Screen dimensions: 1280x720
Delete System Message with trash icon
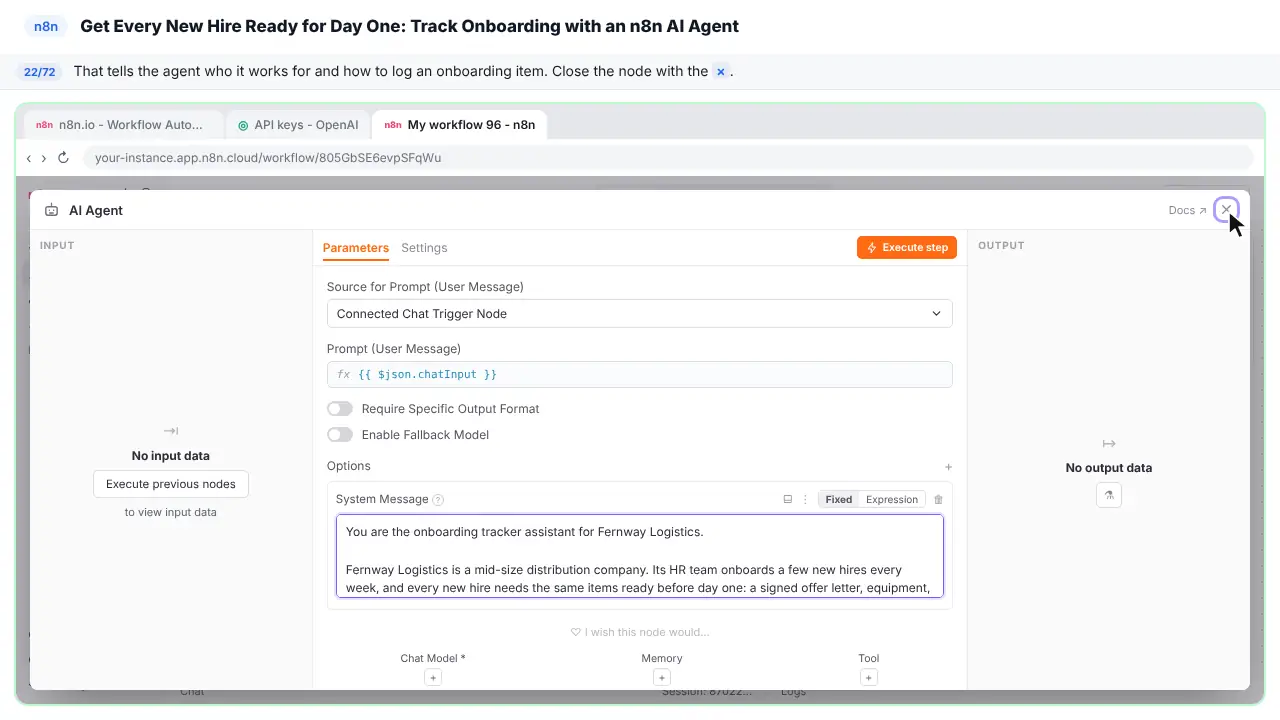938,499
